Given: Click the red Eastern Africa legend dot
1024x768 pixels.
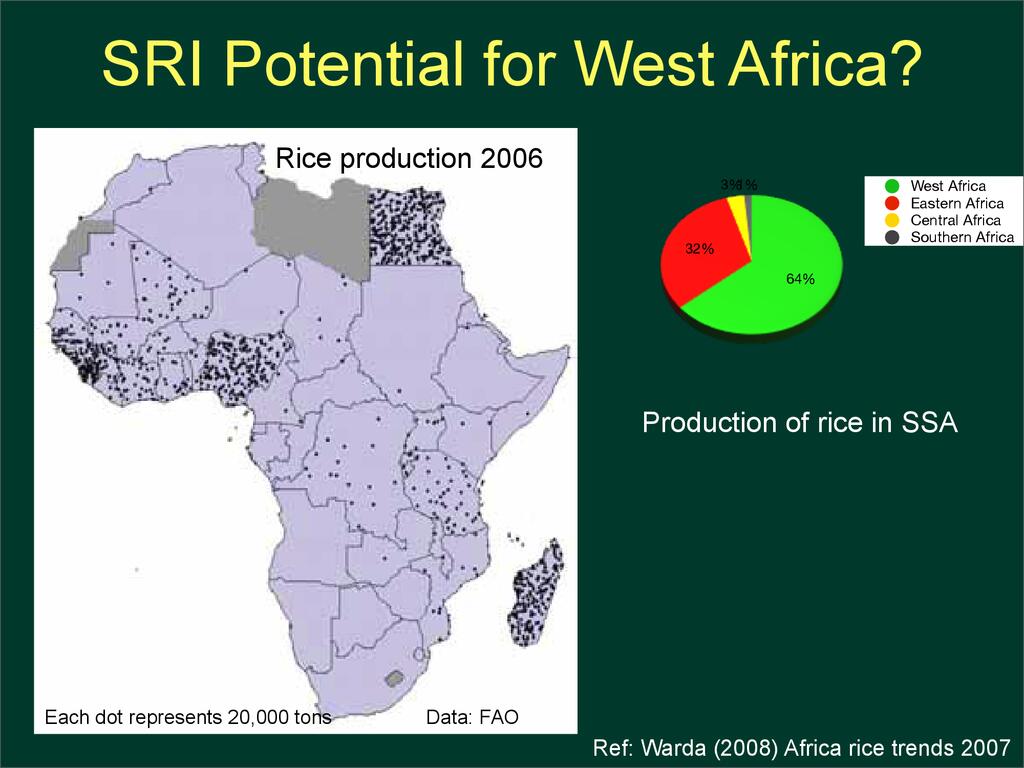Looking at the screenshot, I should click(891, 203).
